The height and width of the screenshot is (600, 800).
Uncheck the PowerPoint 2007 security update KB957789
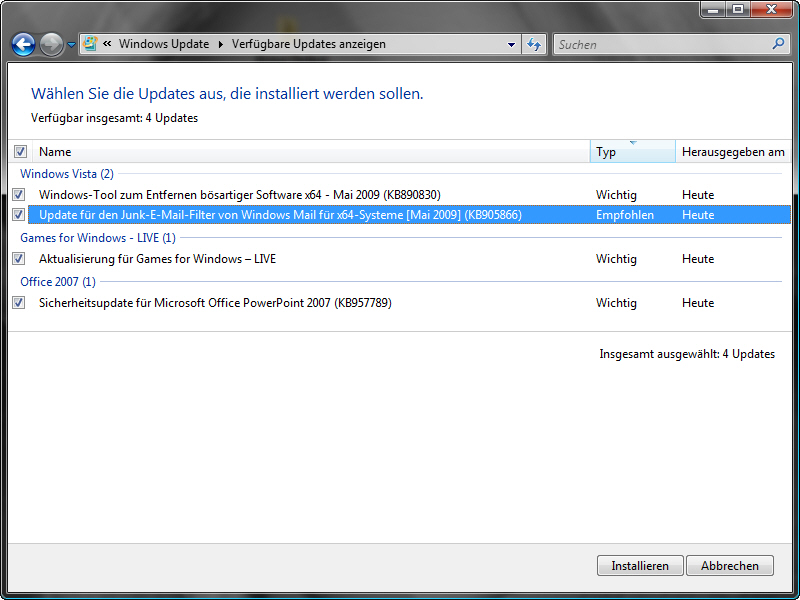(x=19, y=303)
